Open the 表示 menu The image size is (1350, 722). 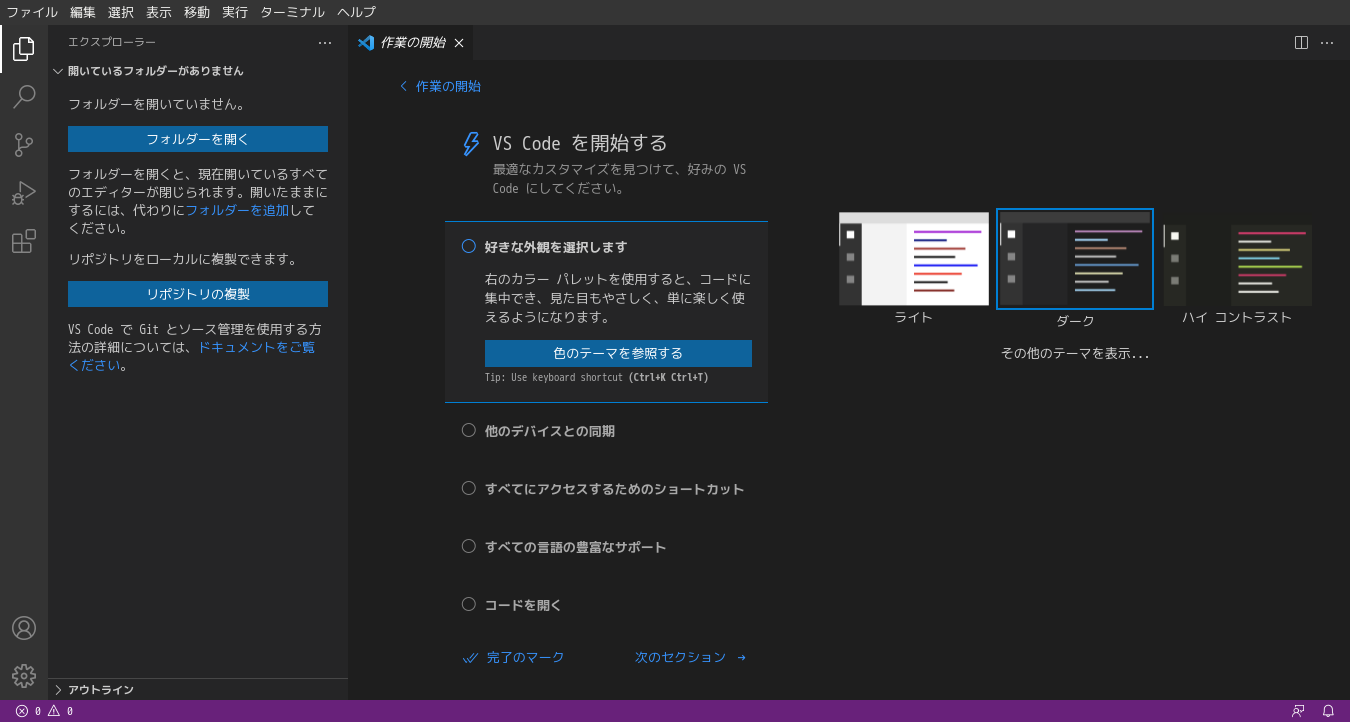(x=159, y=12)
